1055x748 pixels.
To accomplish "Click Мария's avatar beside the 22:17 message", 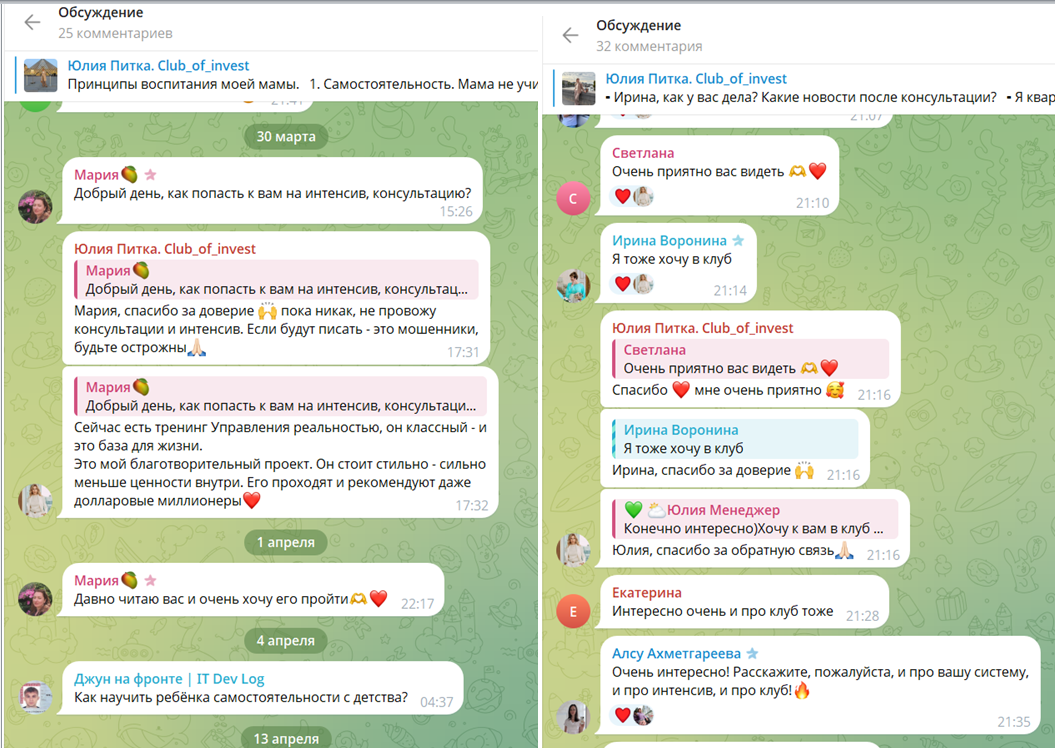I will (35, 599).
